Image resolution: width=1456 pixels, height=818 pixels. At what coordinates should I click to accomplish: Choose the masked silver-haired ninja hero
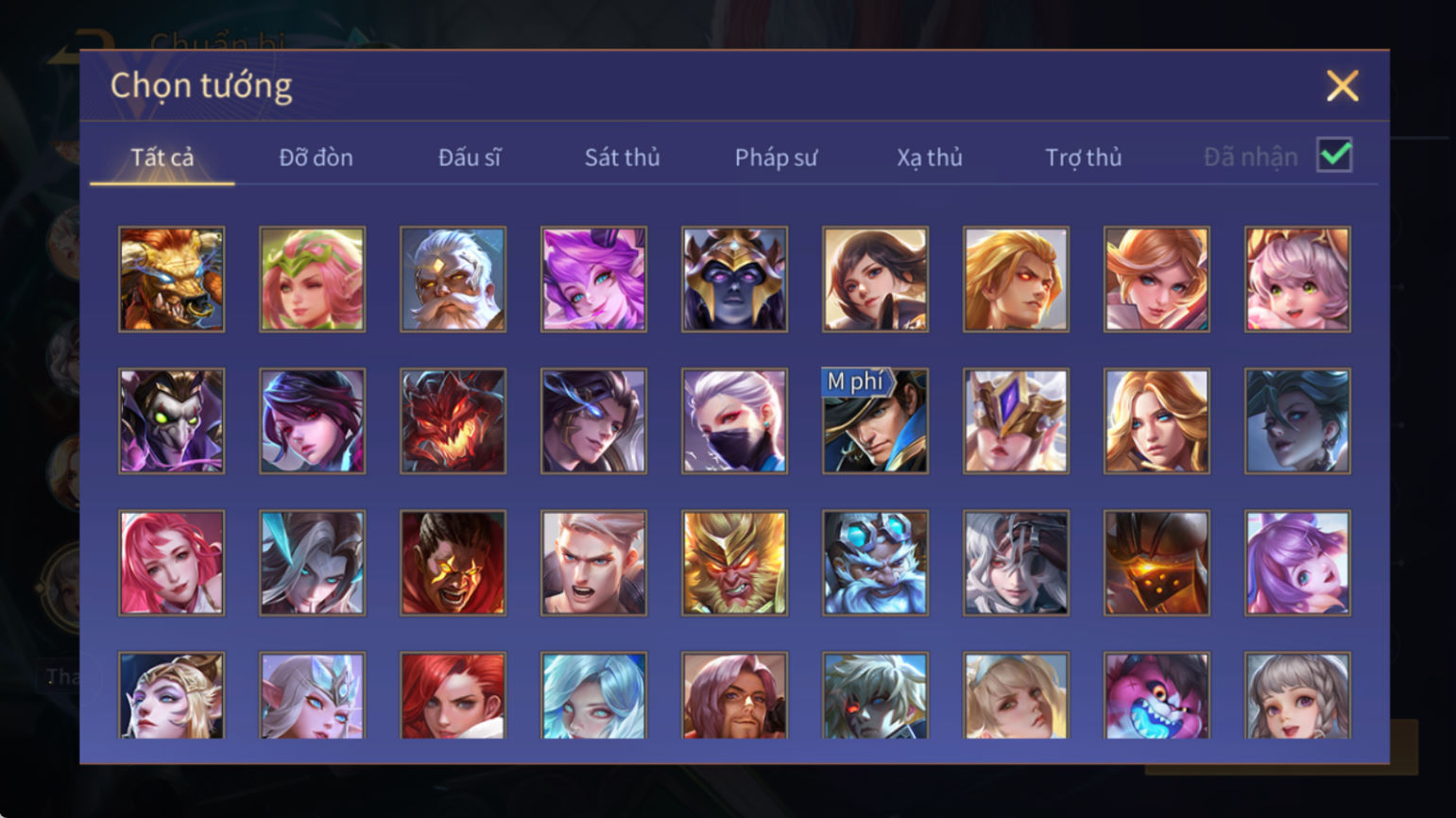[x=734, y=420]
